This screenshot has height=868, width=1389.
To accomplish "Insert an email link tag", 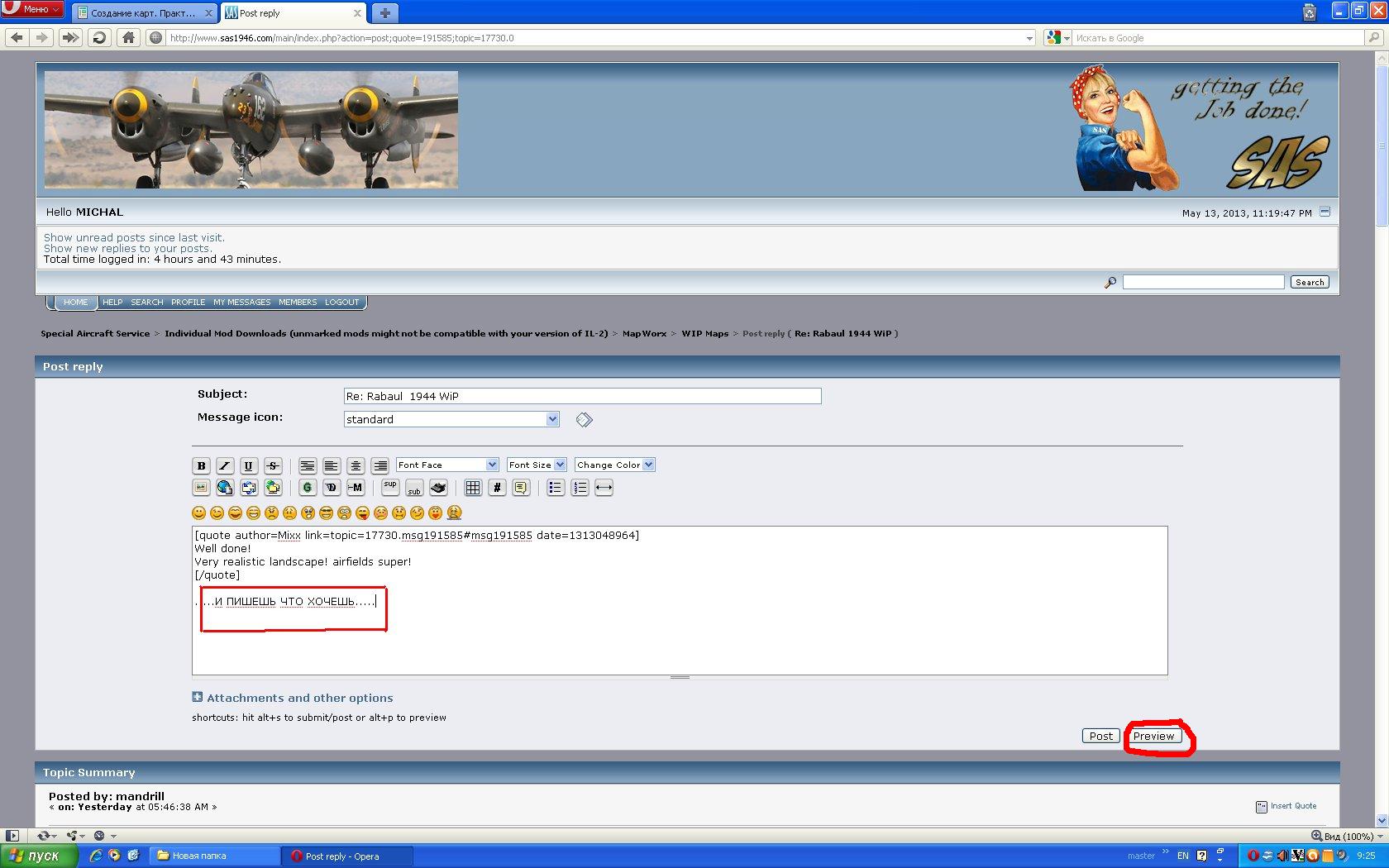I will point(249,488).
